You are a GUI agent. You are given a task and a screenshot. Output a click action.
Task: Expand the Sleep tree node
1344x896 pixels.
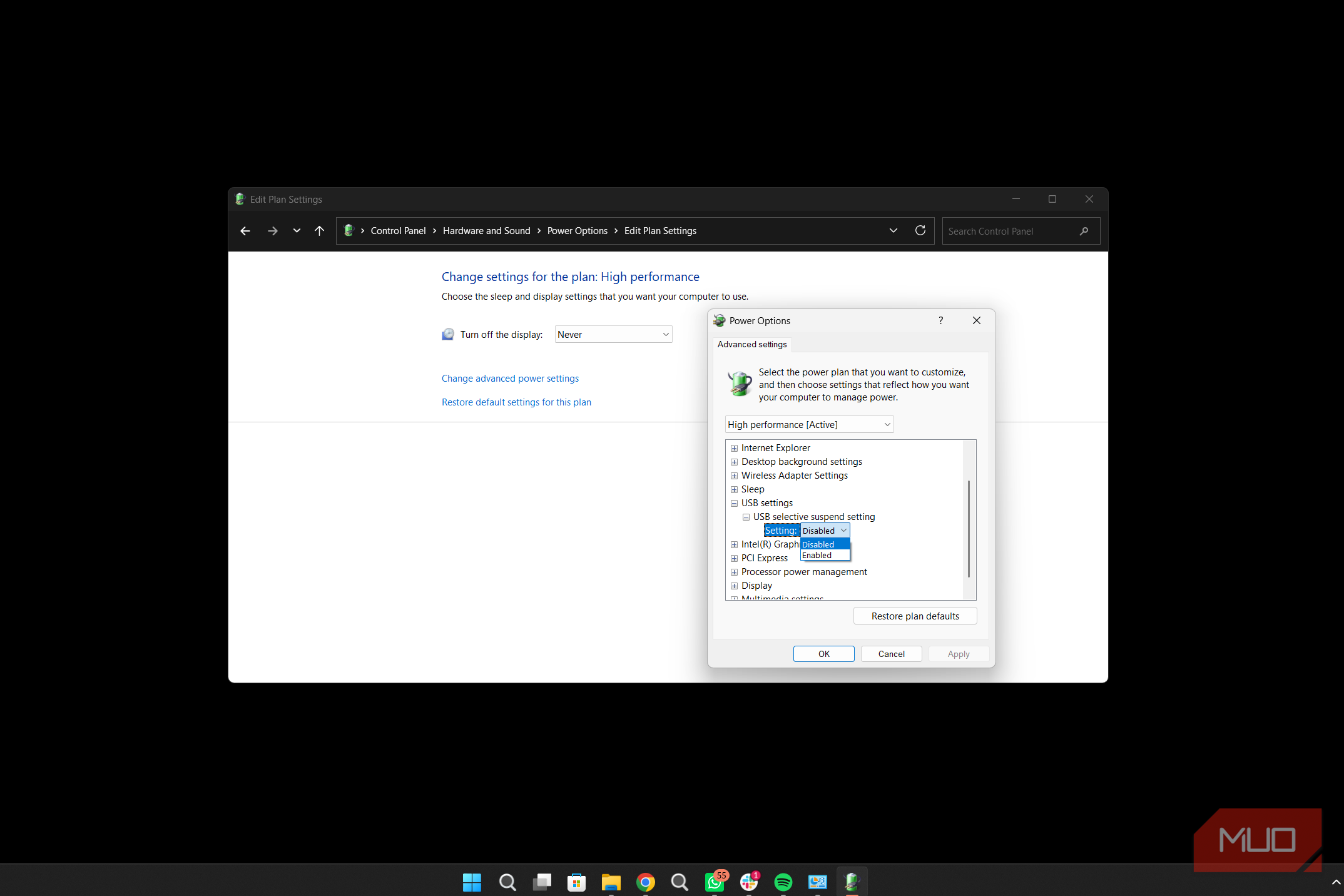[734, 489]
